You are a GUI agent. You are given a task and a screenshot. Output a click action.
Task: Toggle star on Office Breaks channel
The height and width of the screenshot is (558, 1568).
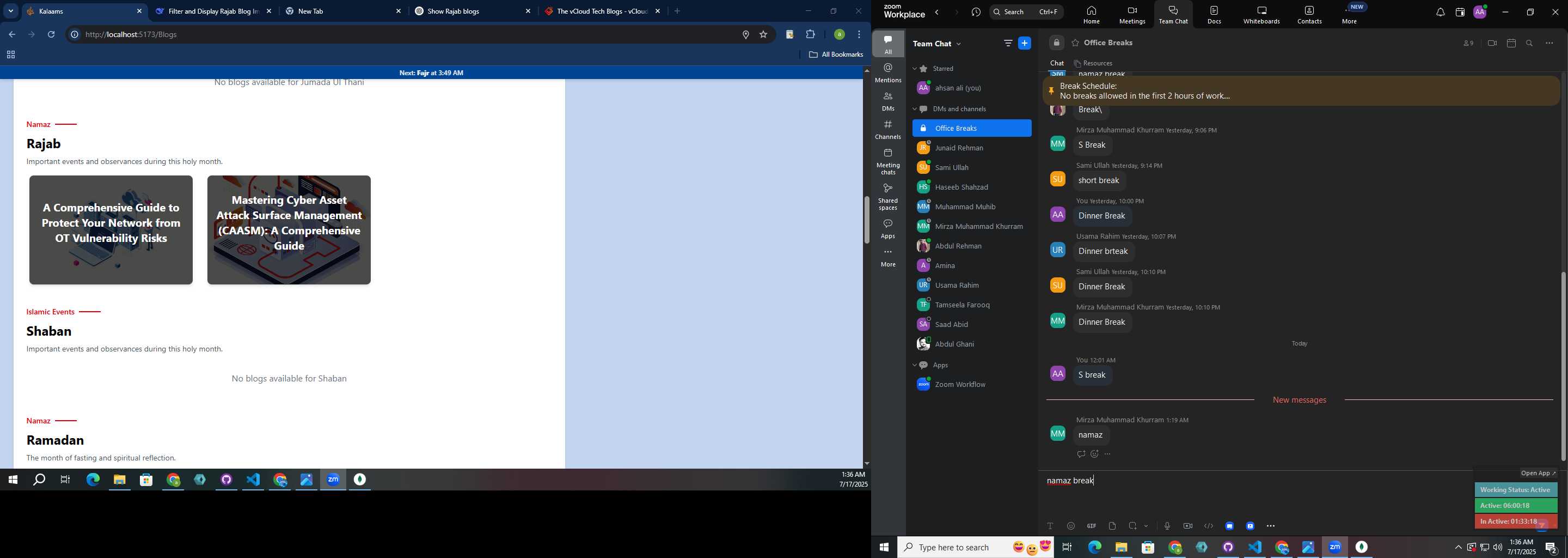[1076, 43]
